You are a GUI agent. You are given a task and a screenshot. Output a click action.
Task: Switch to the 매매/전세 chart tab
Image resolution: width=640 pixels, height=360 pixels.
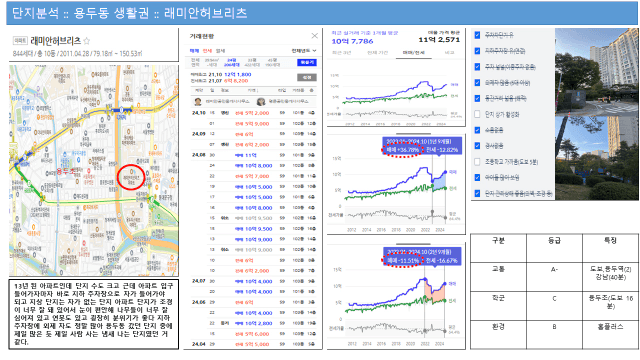(x=413, y=53)
